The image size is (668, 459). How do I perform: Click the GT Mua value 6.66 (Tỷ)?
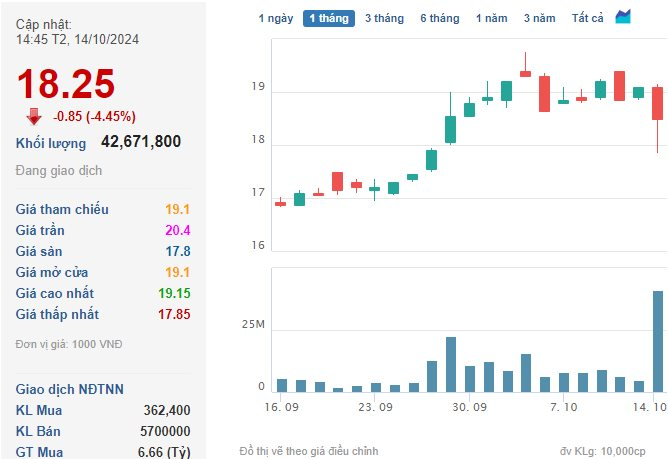(x=164, y=452)
